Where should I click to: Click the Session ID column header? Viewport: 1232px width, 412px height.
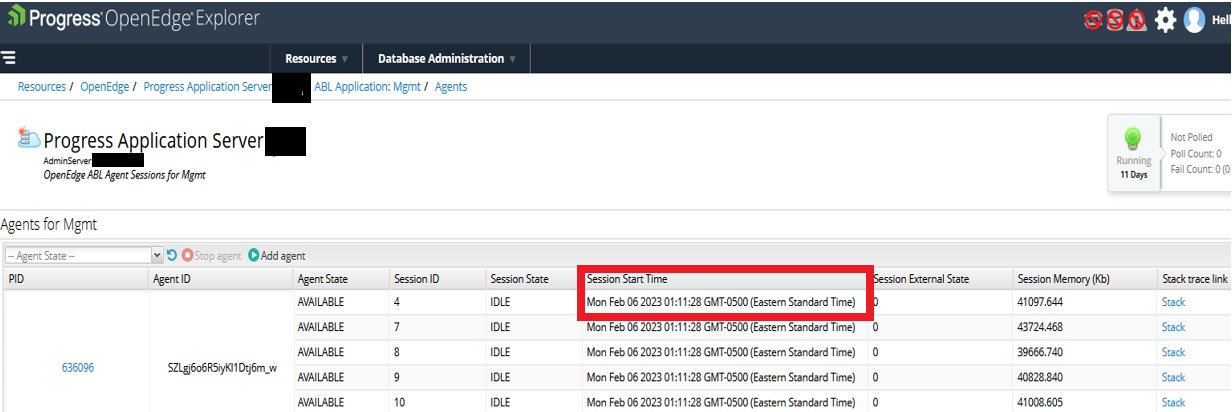436,279
